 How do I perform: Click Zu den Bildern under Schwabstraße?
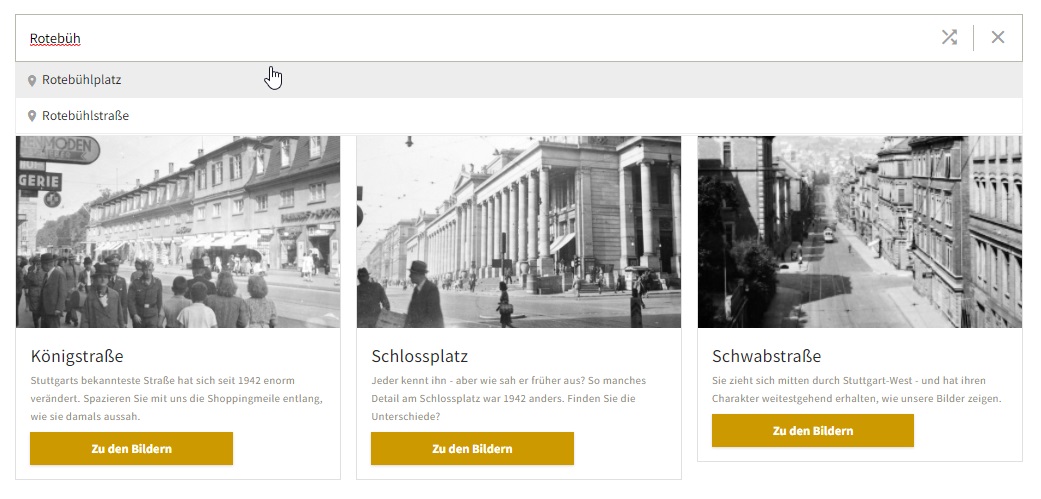click(813, 431)
